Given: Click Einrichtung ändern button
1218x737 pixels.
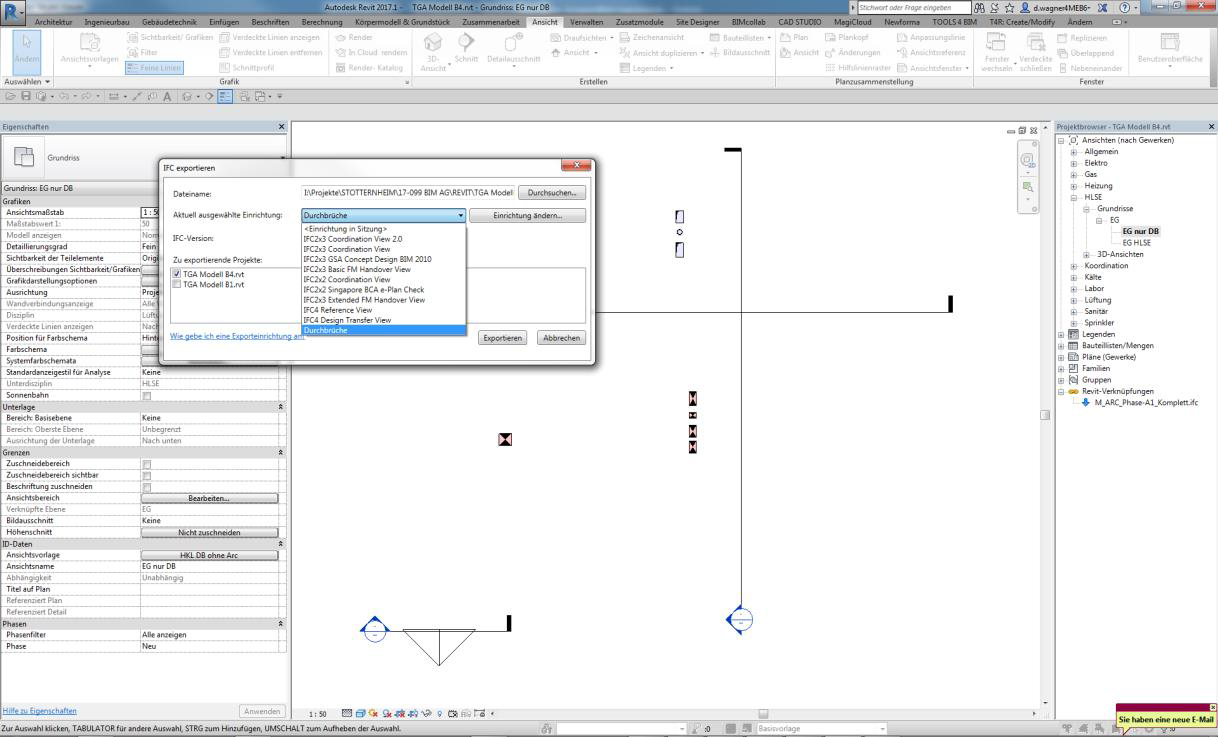Looking at the screenshot, I should pyautogui.click(x=528, y=215).
